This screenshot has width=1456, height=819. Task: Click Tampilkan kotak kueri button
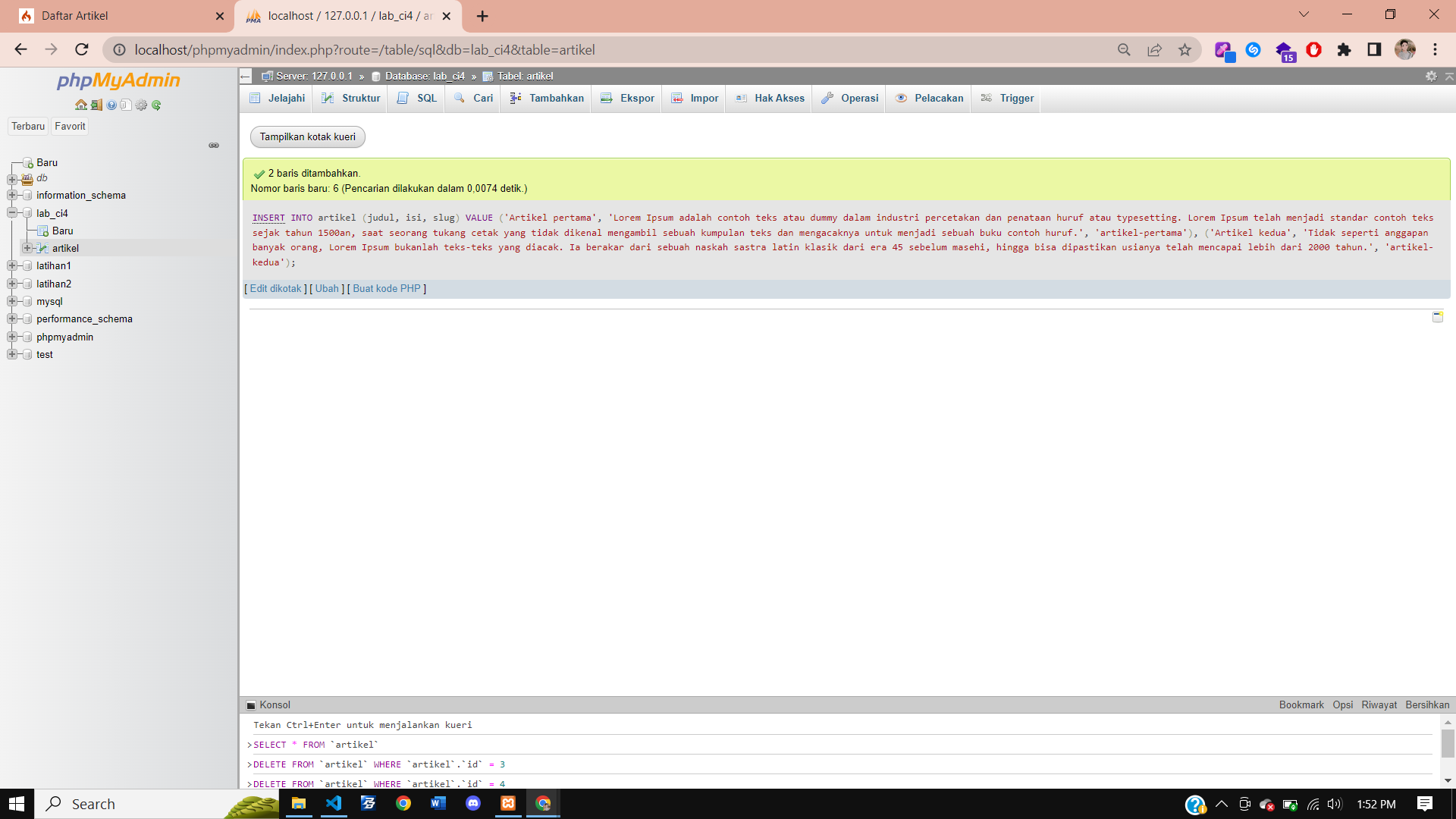[307, 137]
